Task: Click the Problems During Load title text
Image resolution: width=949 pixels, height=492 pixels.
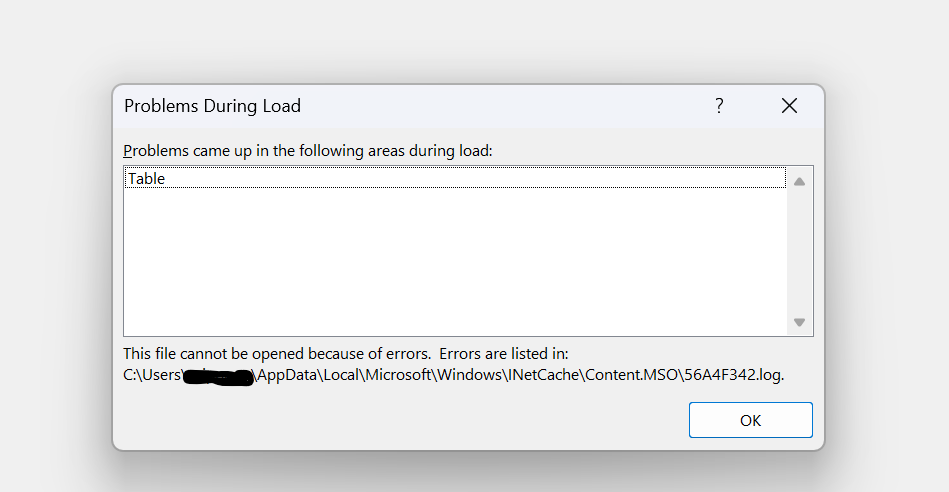Action: coord(212,106)
